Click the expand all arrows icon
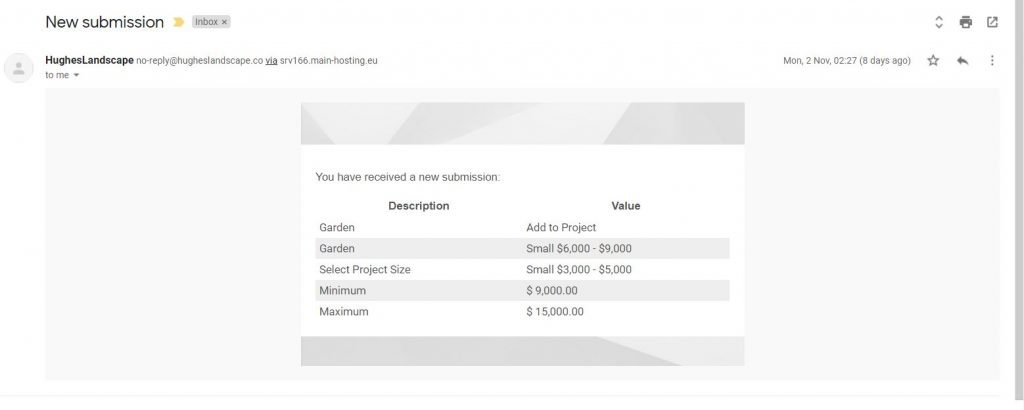The image size is (1024, 410). pyautogui.click(x=938, y=22)
